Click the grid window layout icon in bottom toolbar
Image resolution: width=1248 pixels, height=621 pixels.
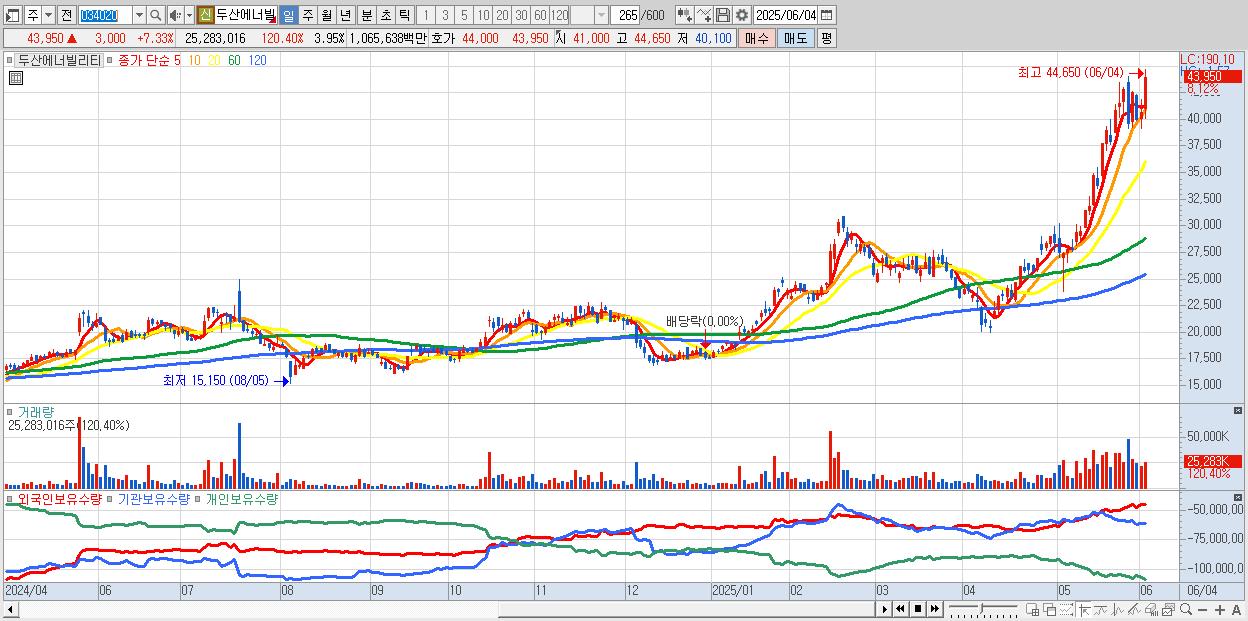[1033, 609]
